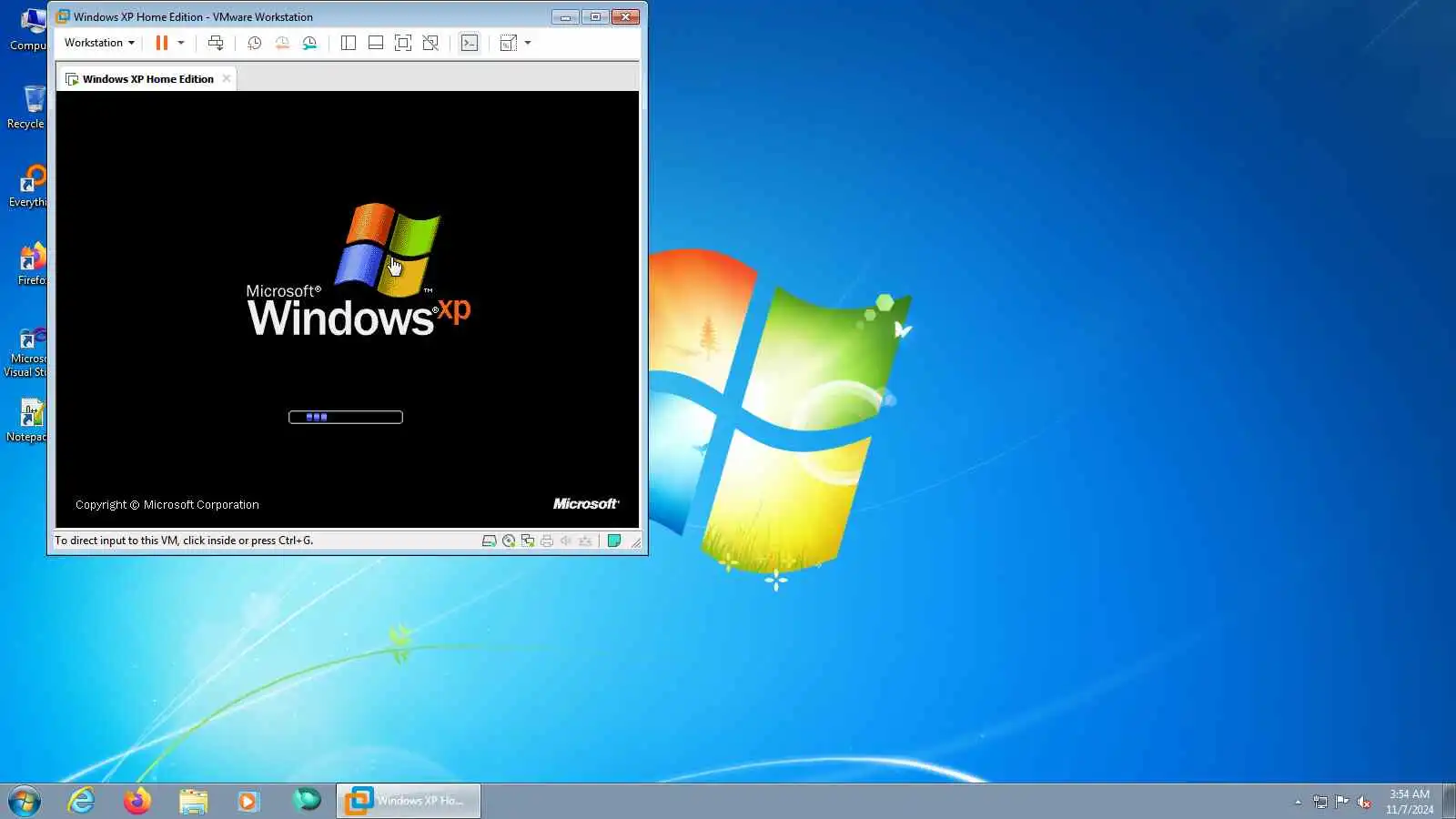The width and height of the screenshot is (1456, 819).
Task: Select the Notepad++ desktop shortcut
Action: pyautogui.click(x=27, y=420)
